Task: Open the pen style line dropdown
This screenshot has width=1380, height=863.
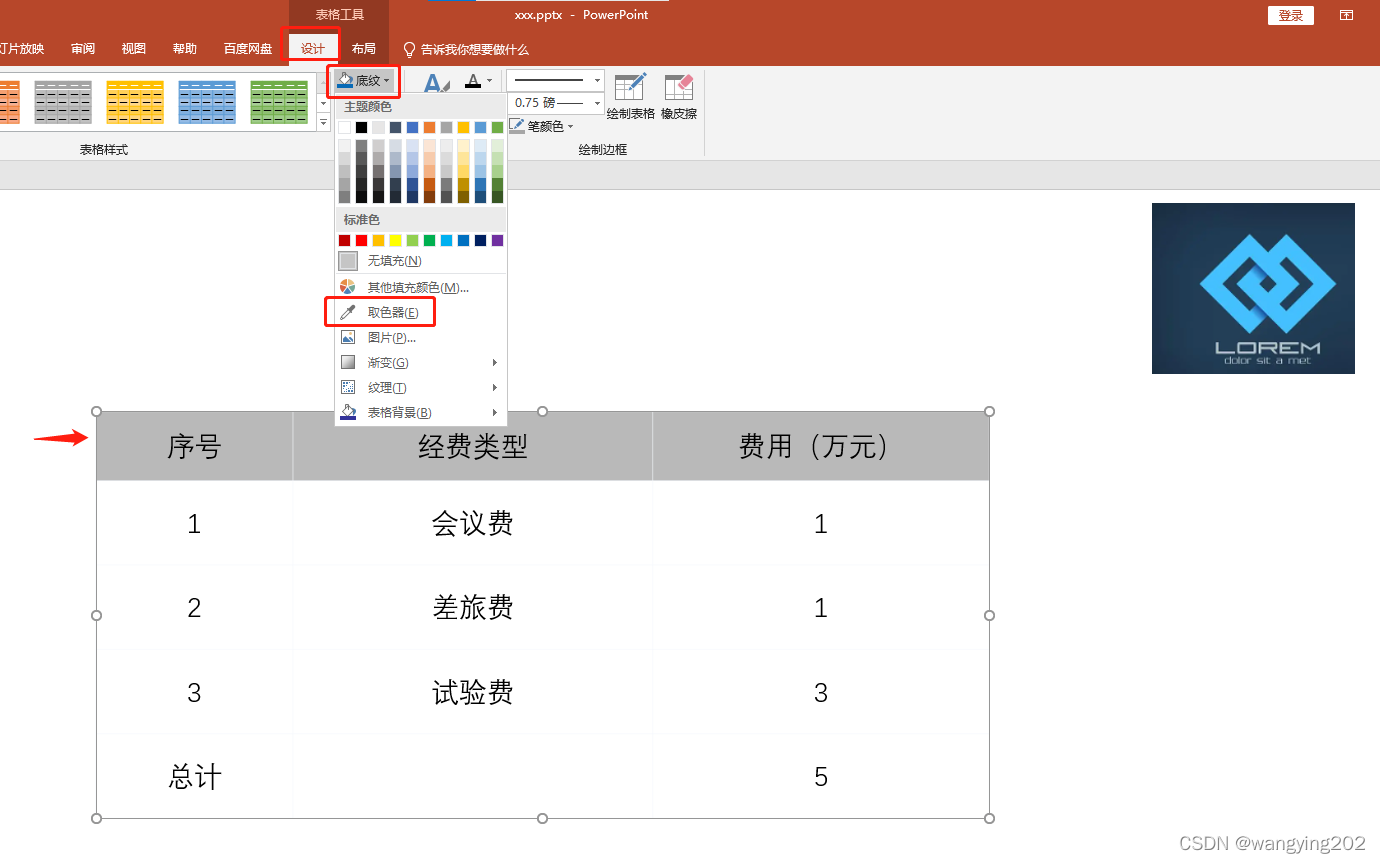Action: [x=596, y=79]
